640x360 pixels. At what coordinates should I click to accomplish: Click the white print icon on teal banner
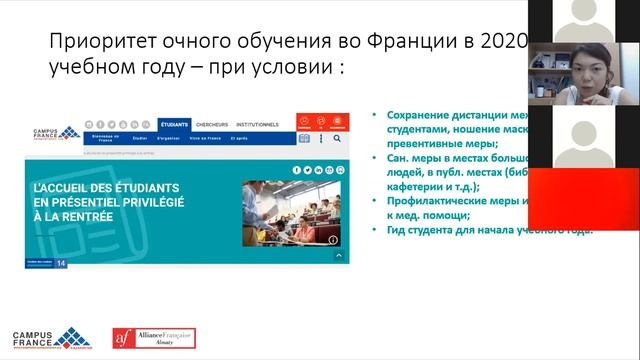pos(340,170)
